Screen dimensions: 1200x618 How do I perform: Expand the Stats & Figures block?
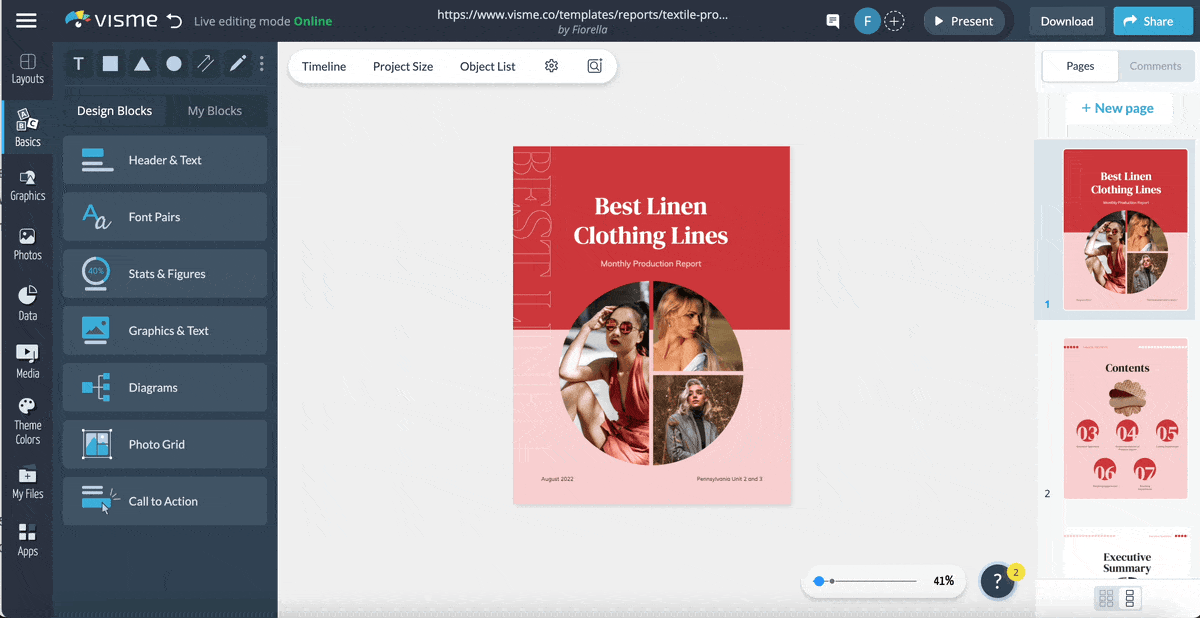(x=165, y=274)
